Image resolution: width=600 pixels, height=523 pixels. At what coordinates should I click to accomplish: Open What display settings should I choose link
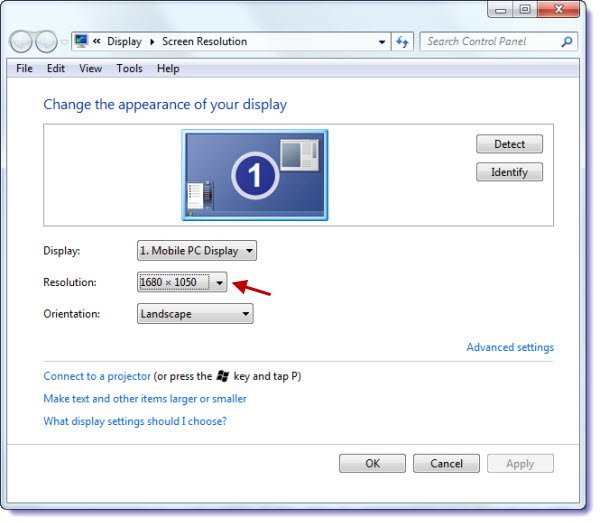pyautogui.click(x=135, y=421)
